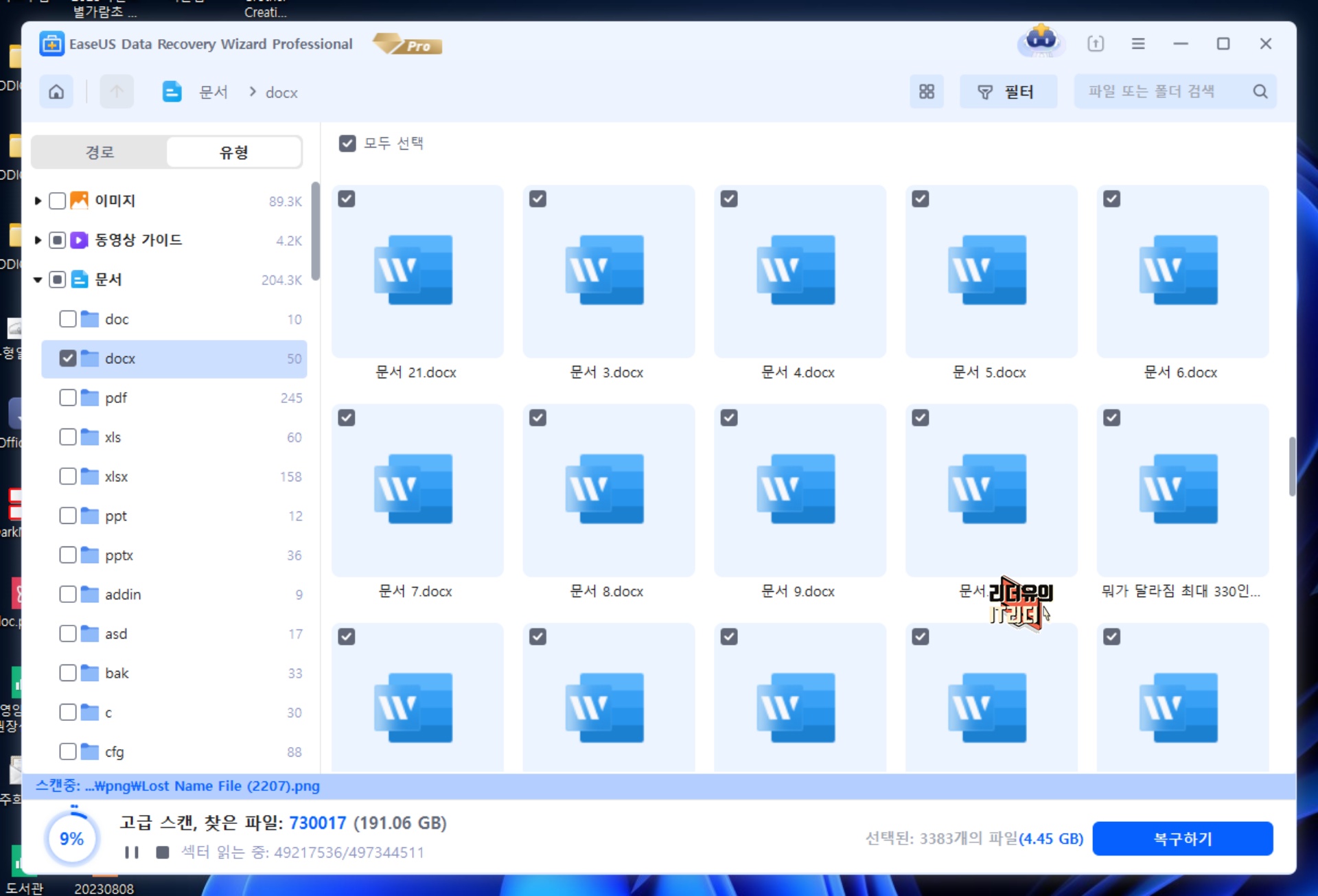The width and height of the screenshot is (1318, 896).
Task: Click the search magnifier icon
Action: click(1260, 91)
